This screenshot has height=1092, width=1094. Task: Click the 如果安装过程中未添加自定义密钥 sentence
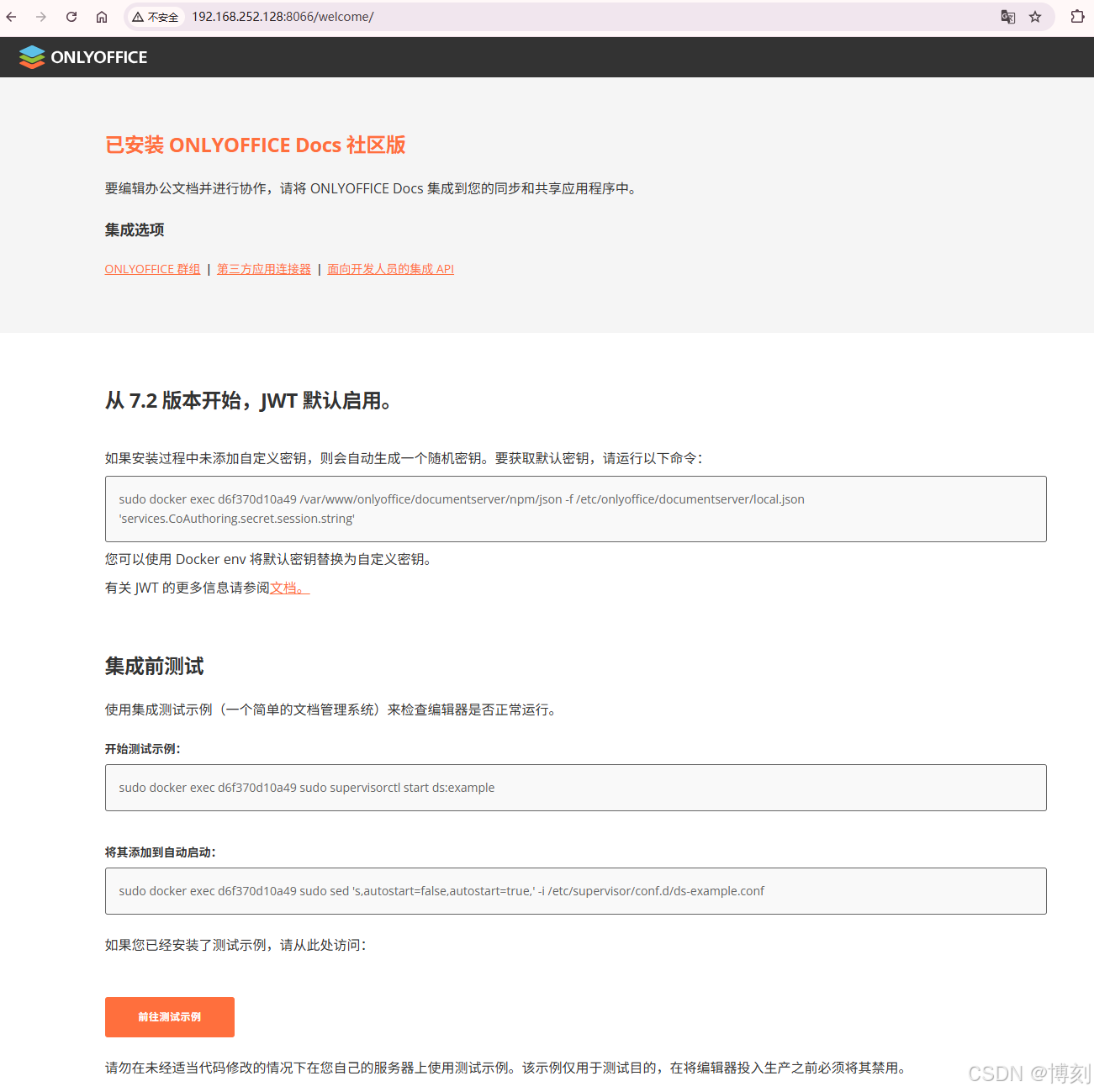pyautogui.click(x=404, y=458)
